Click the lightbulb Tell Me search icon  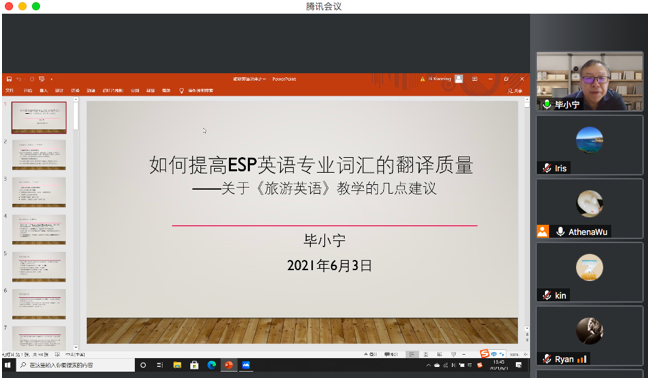(181, 90)
